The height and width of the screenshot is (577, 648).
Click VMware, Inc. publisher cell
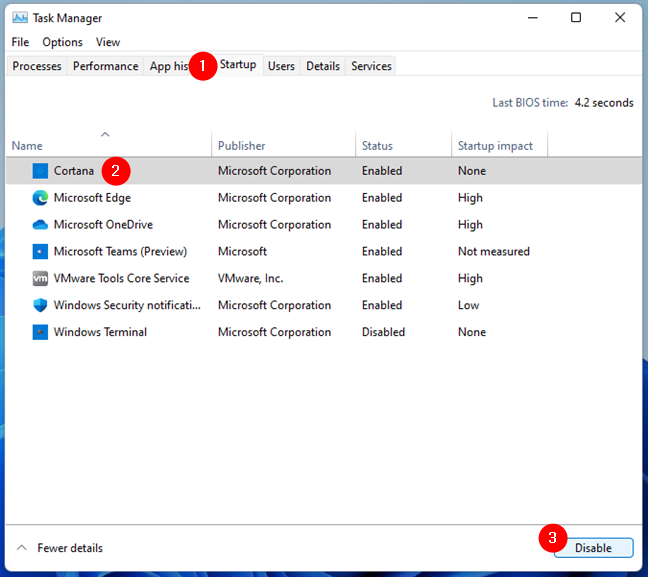coord(250,278)
